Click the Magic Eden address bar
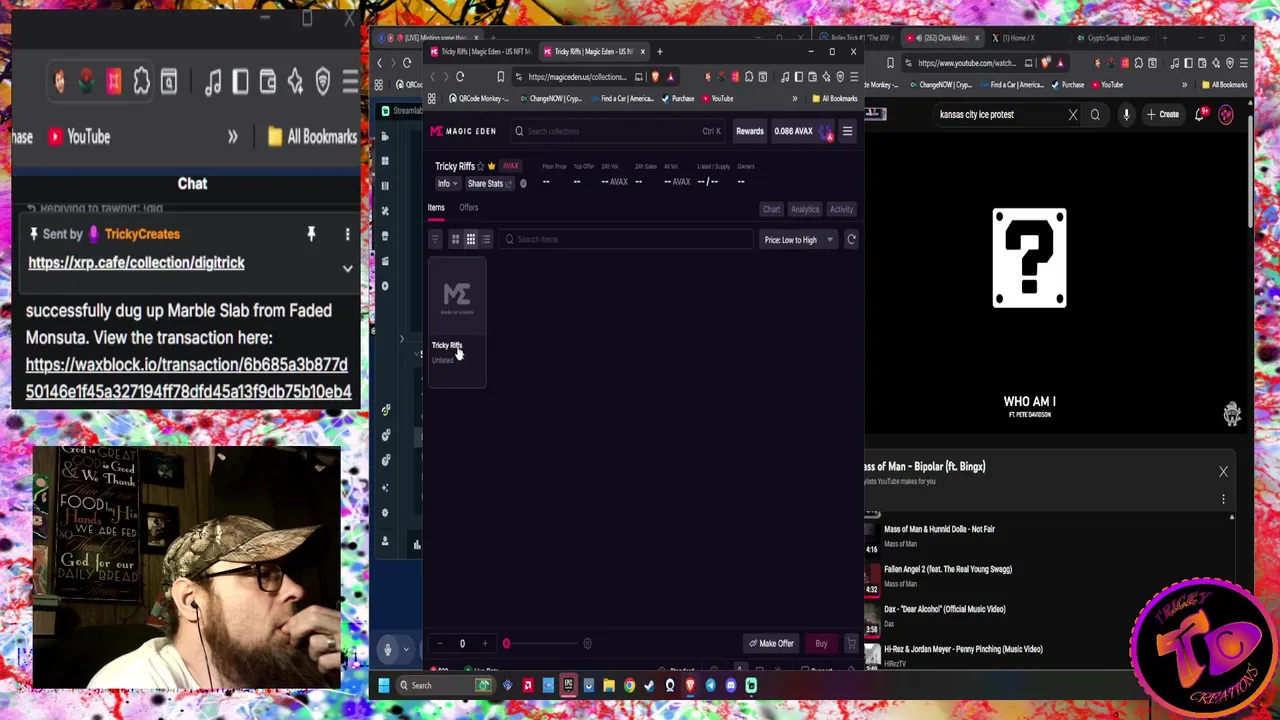The height and width of the screenshot is (720, 1280). [577, 77]
